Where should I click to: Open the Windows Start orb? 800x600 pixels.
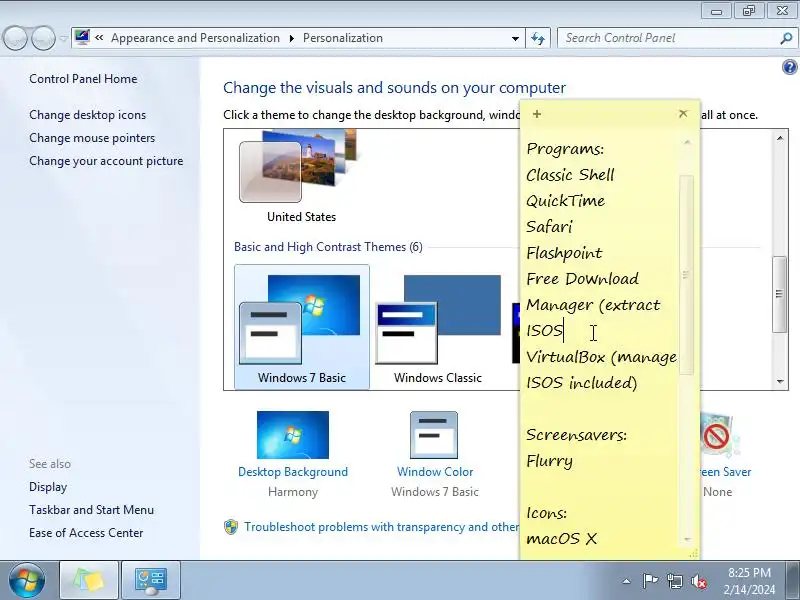[x=27, y=580]
